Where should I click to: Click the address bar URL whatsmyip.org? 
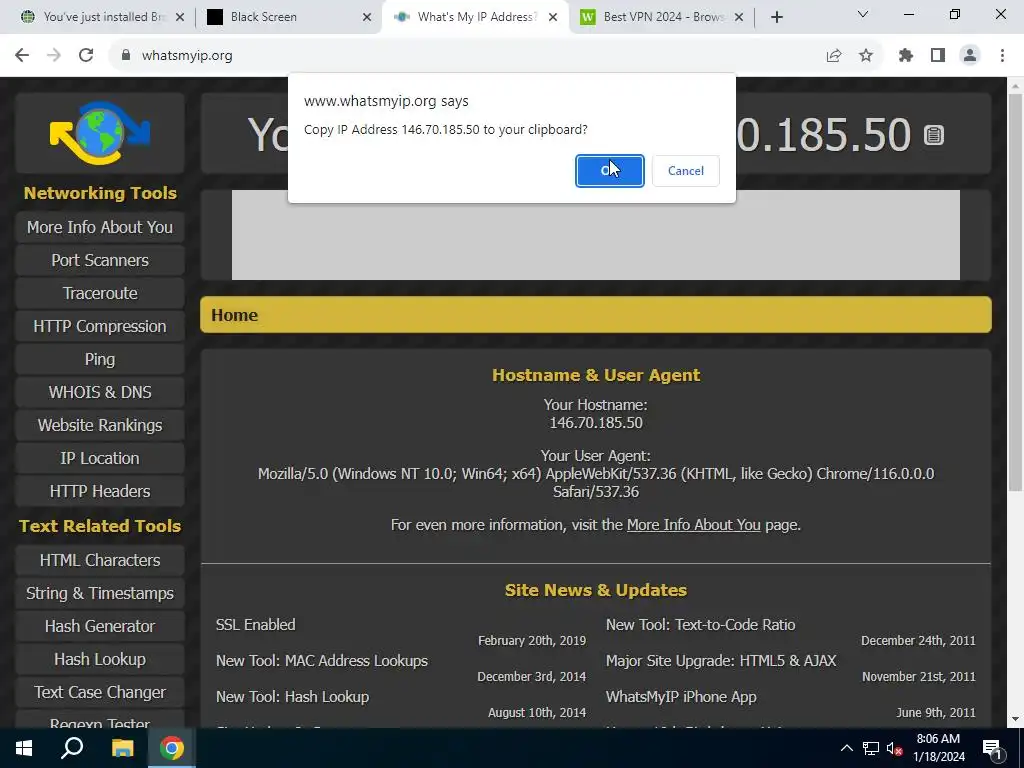(x=187, y=56)
